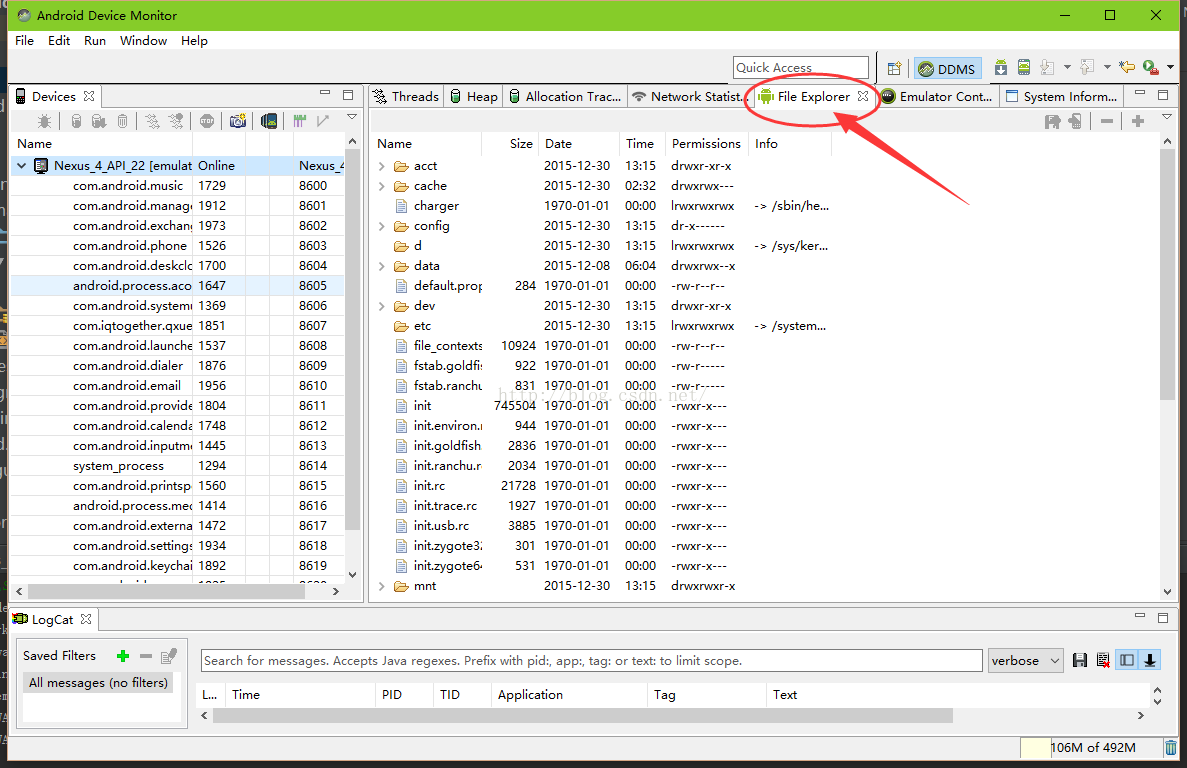Expand the dev folder
The width and height of the screenshot is (1187, 768).
[382, 306]
